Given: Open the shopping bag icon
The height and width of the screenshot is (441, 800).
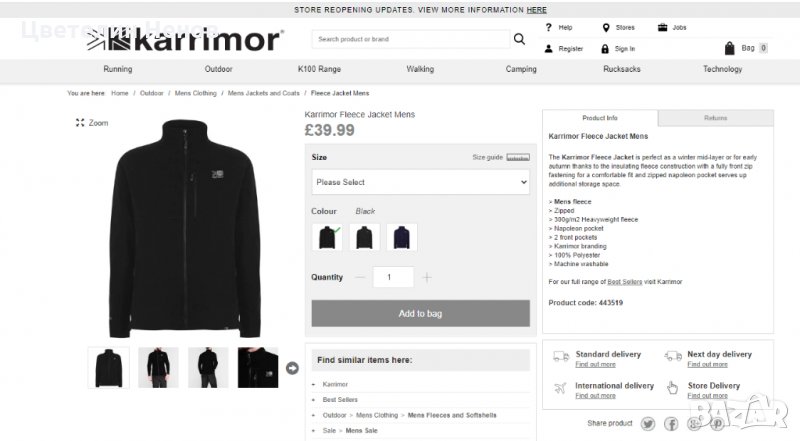Looking at the screenshot, I should coord(730,48).
